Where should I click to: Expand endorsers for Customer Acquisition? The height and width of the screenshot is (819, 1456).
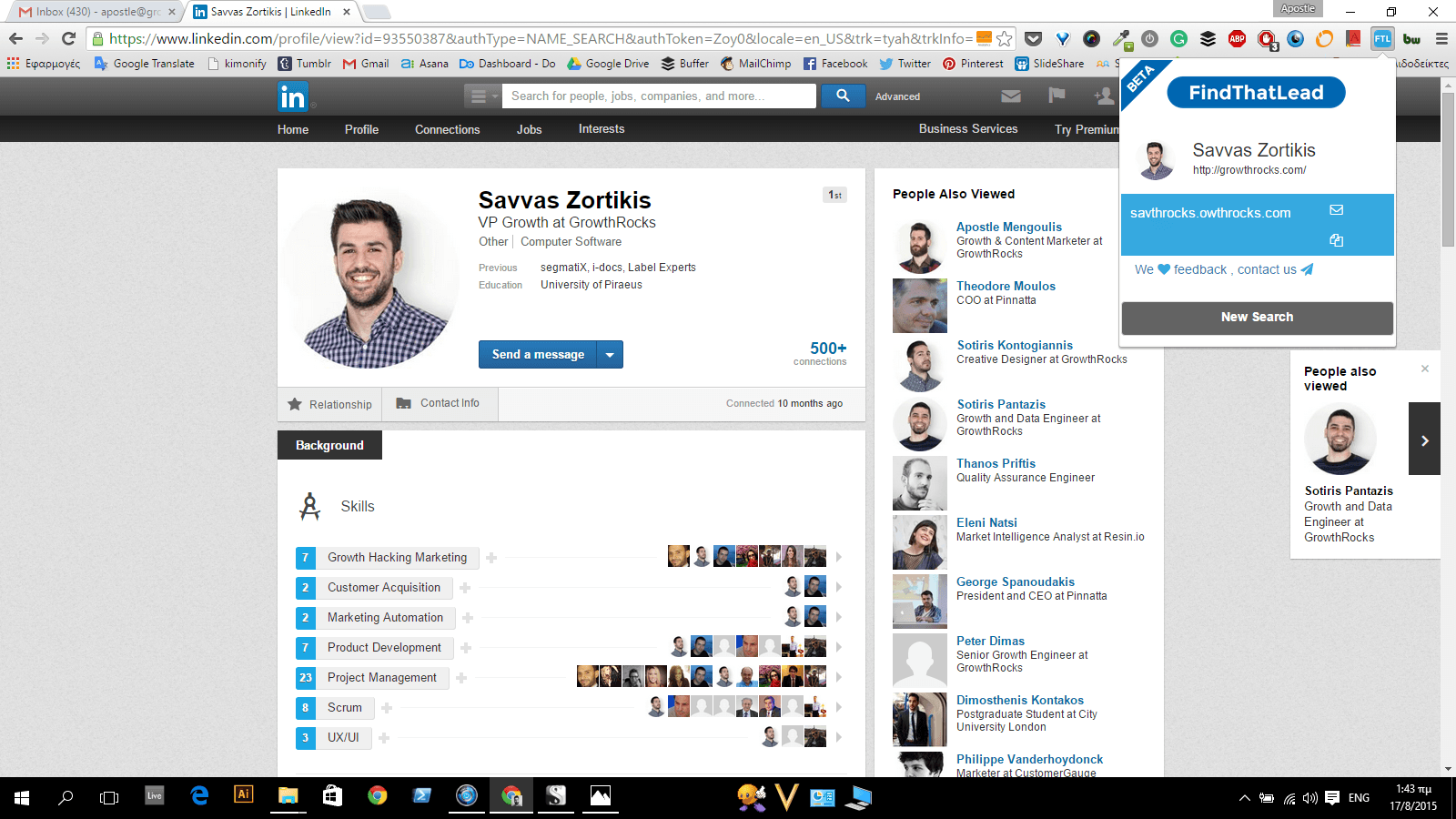tap(839, 587)
